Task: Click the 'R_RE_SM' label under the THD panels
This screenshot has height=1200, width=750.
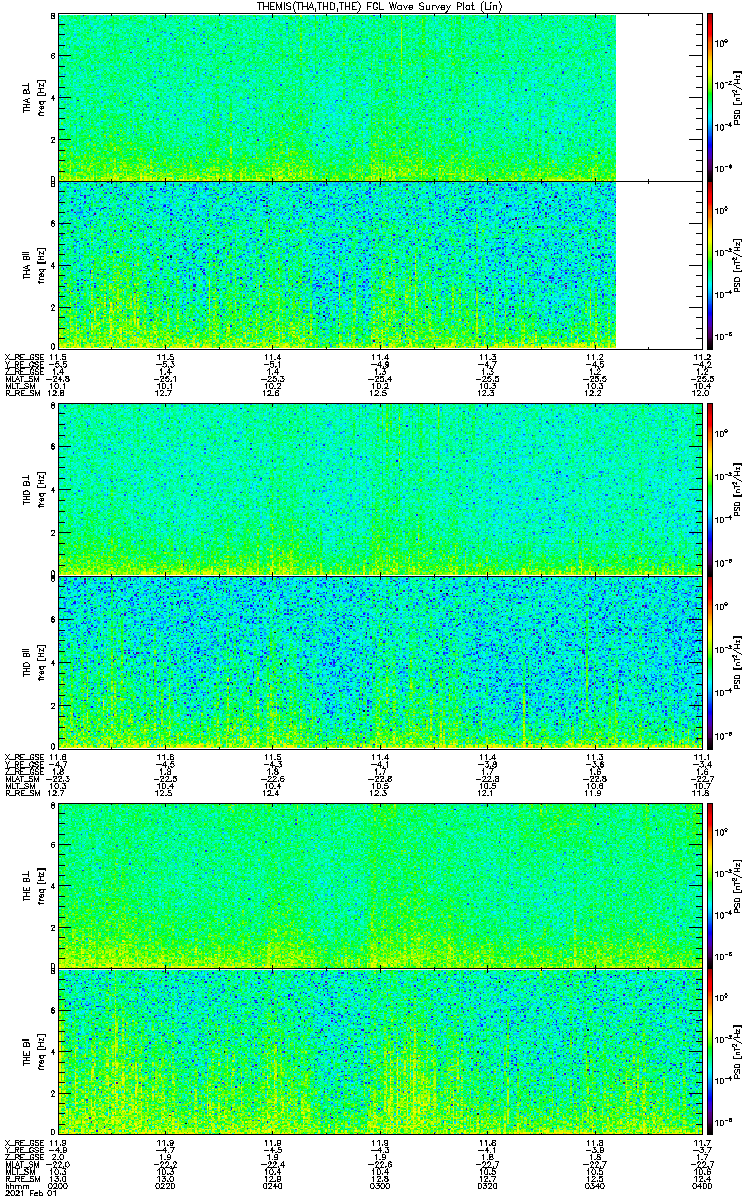Action: (x=22, y=793)
